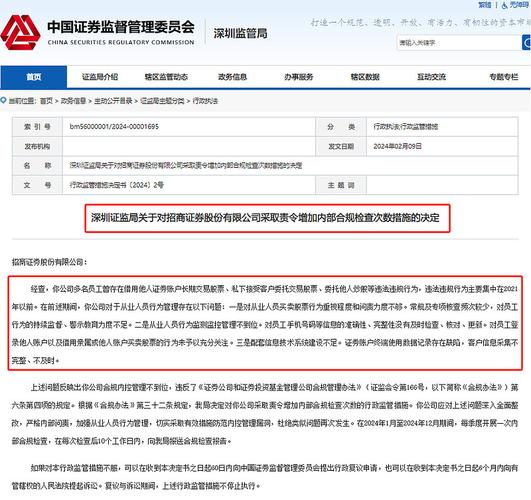531x500 pixels.
Task: Open the 证监局介绍 navigation tab
Action: pyautogui.click(x=100, y=77)
